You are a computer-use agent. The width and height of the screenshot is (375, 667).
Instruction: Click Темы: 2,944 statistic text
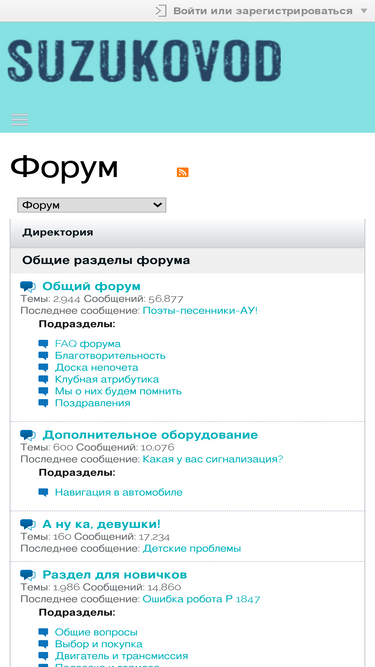(51, 299)
